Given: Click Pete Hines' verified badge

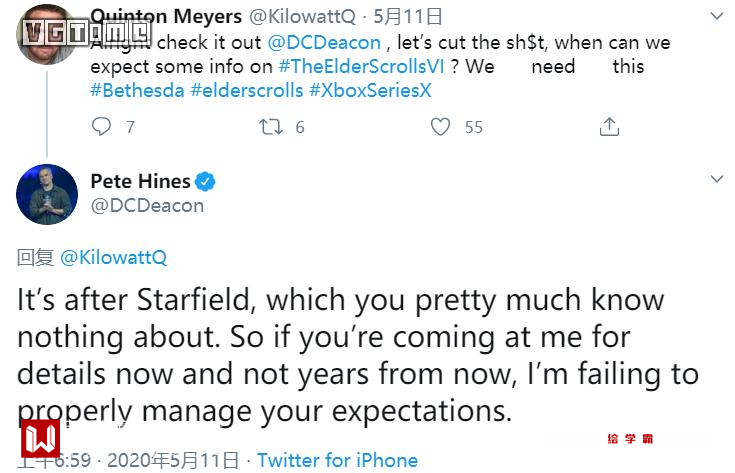Looking at the screenshot, I should (x=206, y=181).
